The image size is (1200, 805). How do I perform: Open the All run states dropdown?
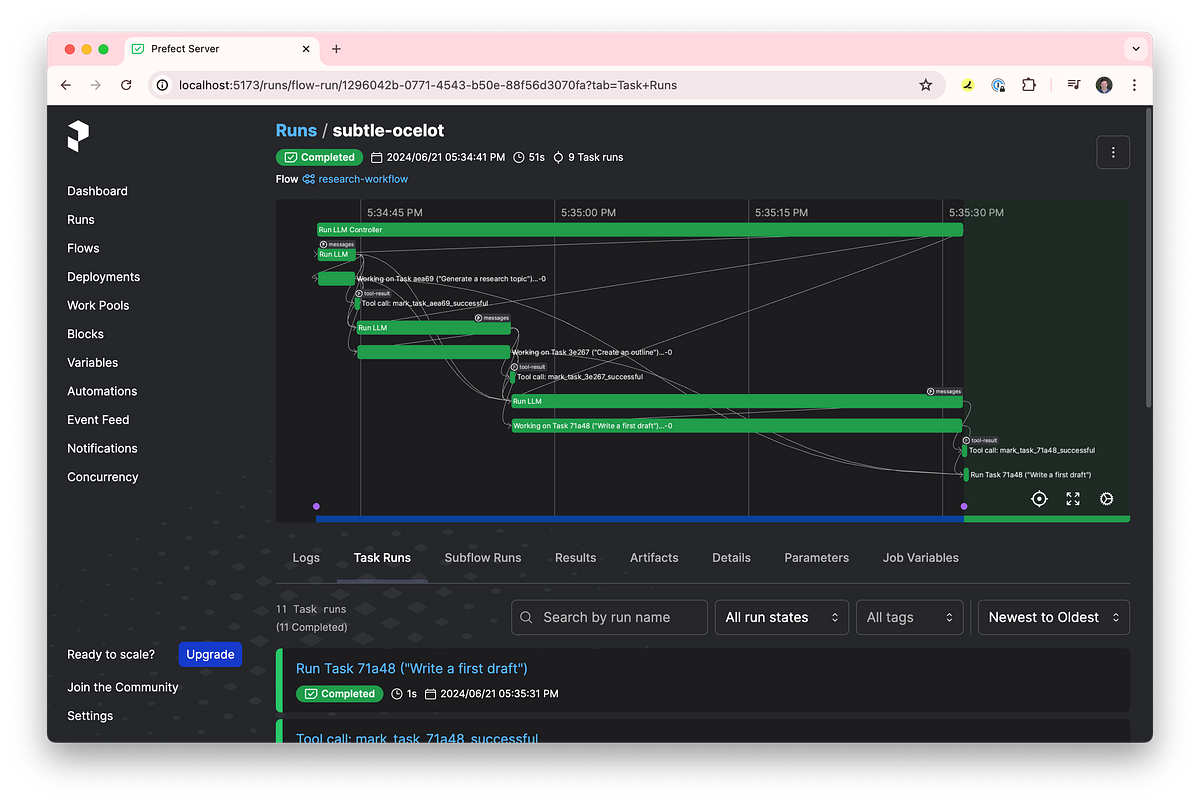(781, 617)
